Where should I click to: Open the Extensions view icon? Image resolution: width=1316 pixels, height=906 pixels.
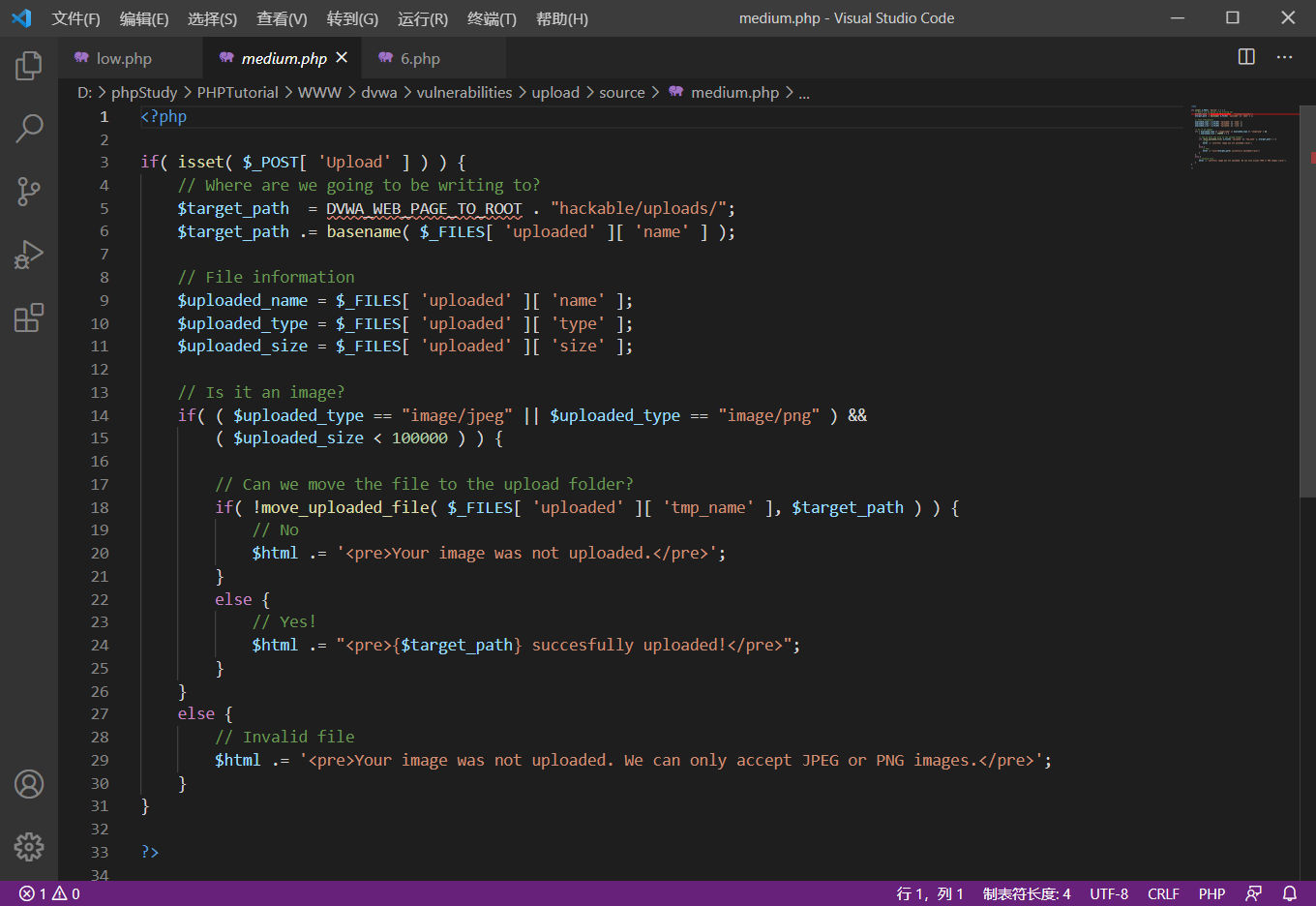pos(29,317)
